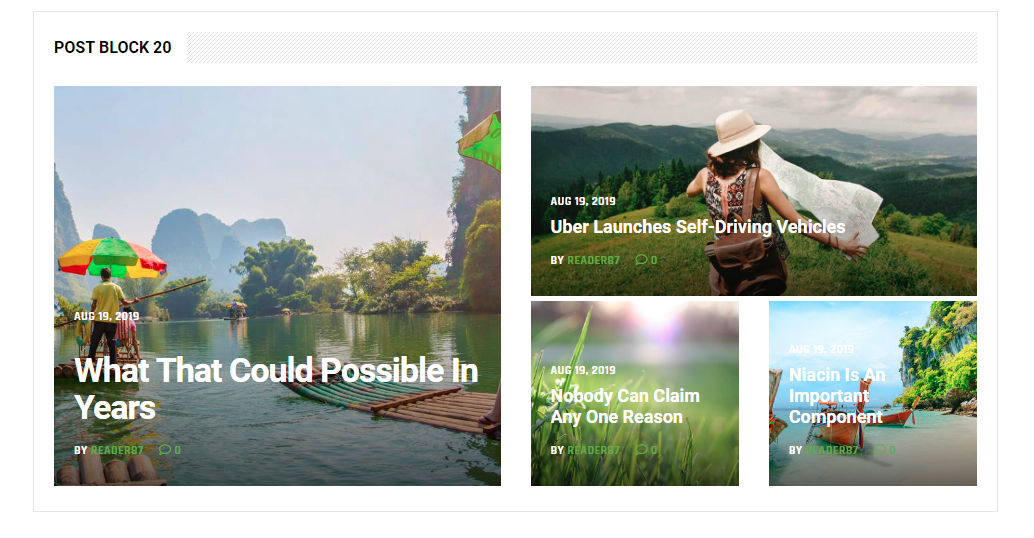This screenshot has height=538, width=1034.
Task: Click Aug 19, 2019 date on raft post
Action: [x=106, y=316]
